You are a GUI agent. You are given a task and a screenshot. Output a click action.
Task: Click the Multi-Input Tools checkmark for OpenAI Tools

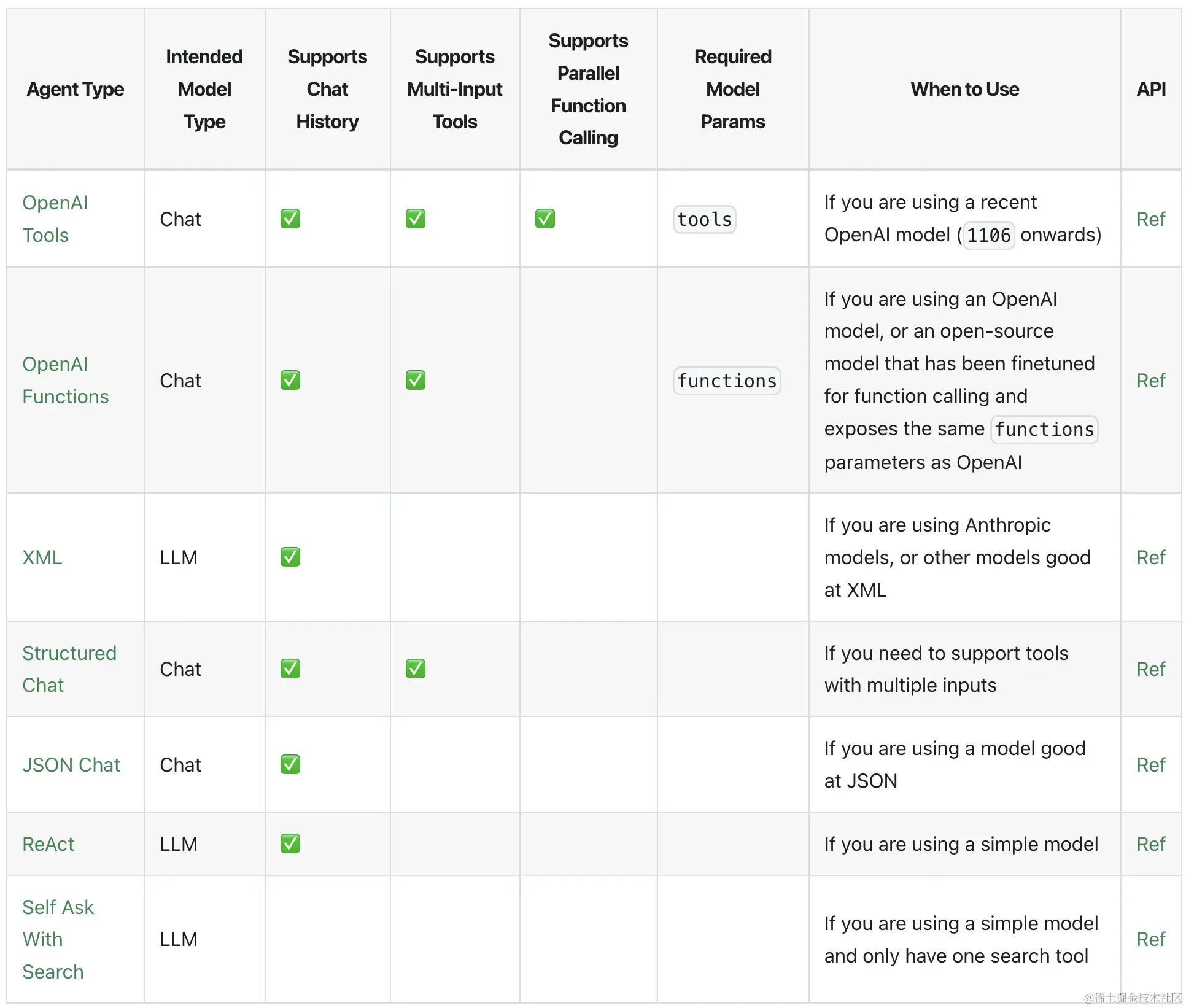[416, 219]
